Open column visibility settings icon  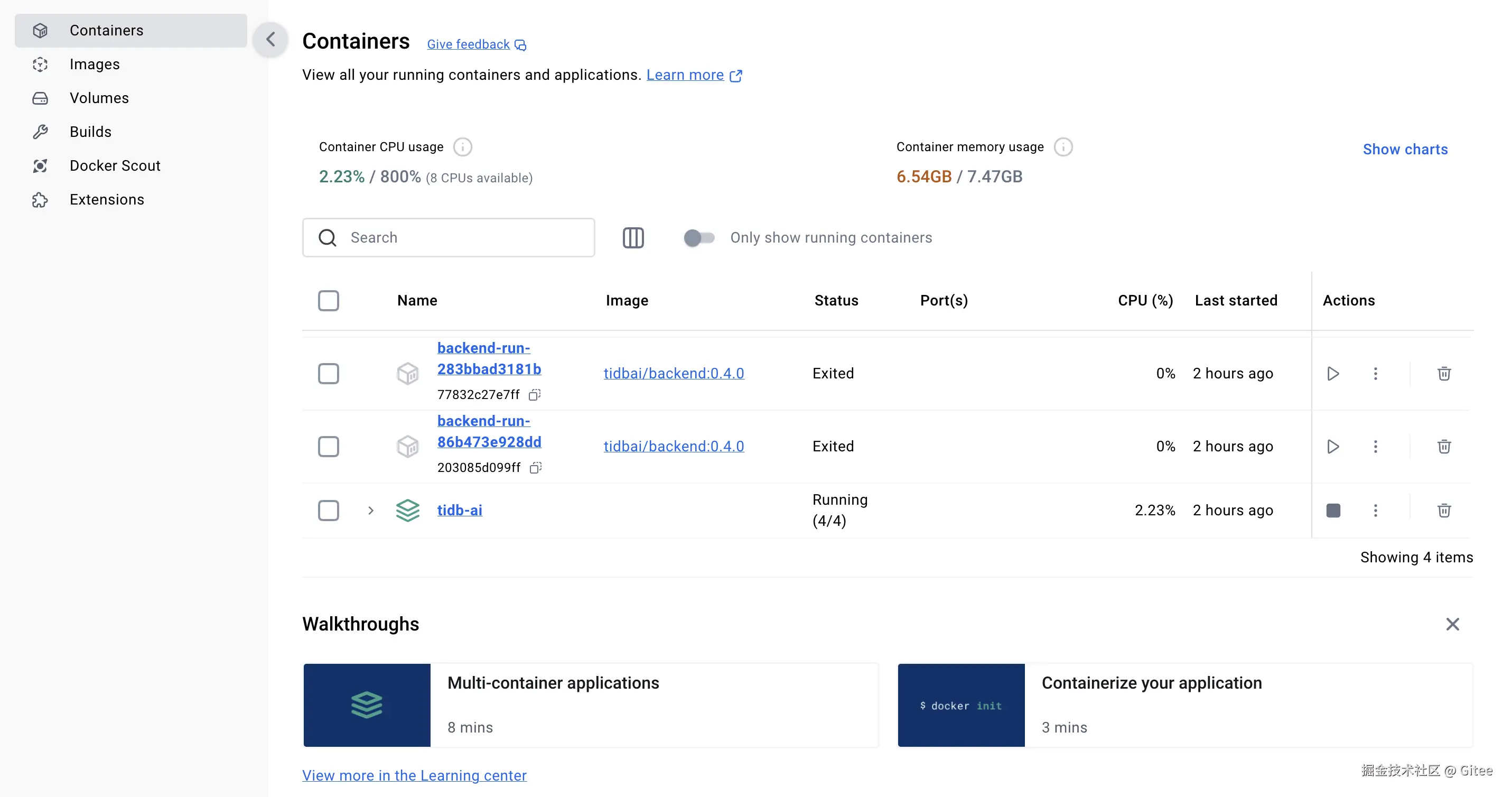click(633, 238)
